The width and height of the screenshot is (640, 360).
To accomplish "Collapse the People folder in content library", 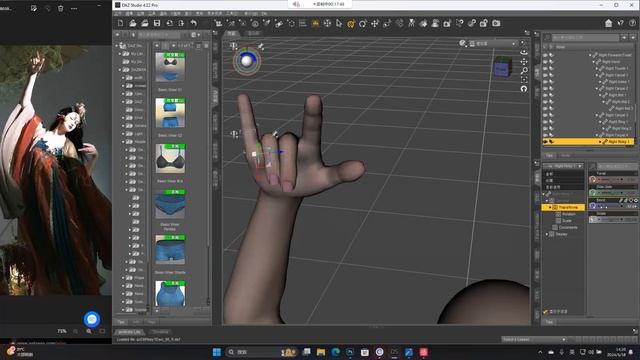I will point(123,142).
